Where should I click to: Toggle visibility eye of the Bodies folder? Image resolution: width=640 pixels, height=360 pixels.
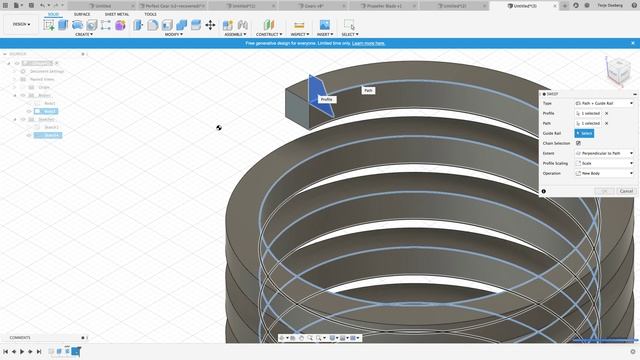(x=23, y=95)
